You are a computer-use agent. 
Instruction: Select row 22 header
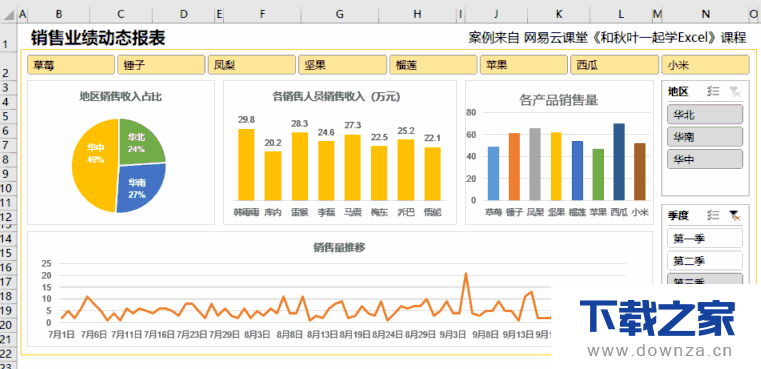(8, 354)
